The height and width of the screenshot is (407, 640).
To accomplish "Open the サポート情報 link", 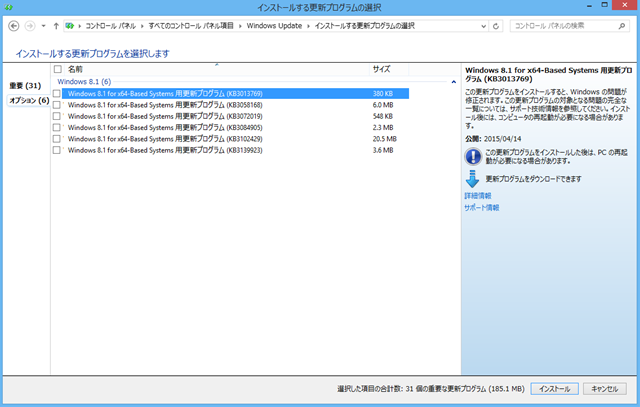I will point(482,208).
